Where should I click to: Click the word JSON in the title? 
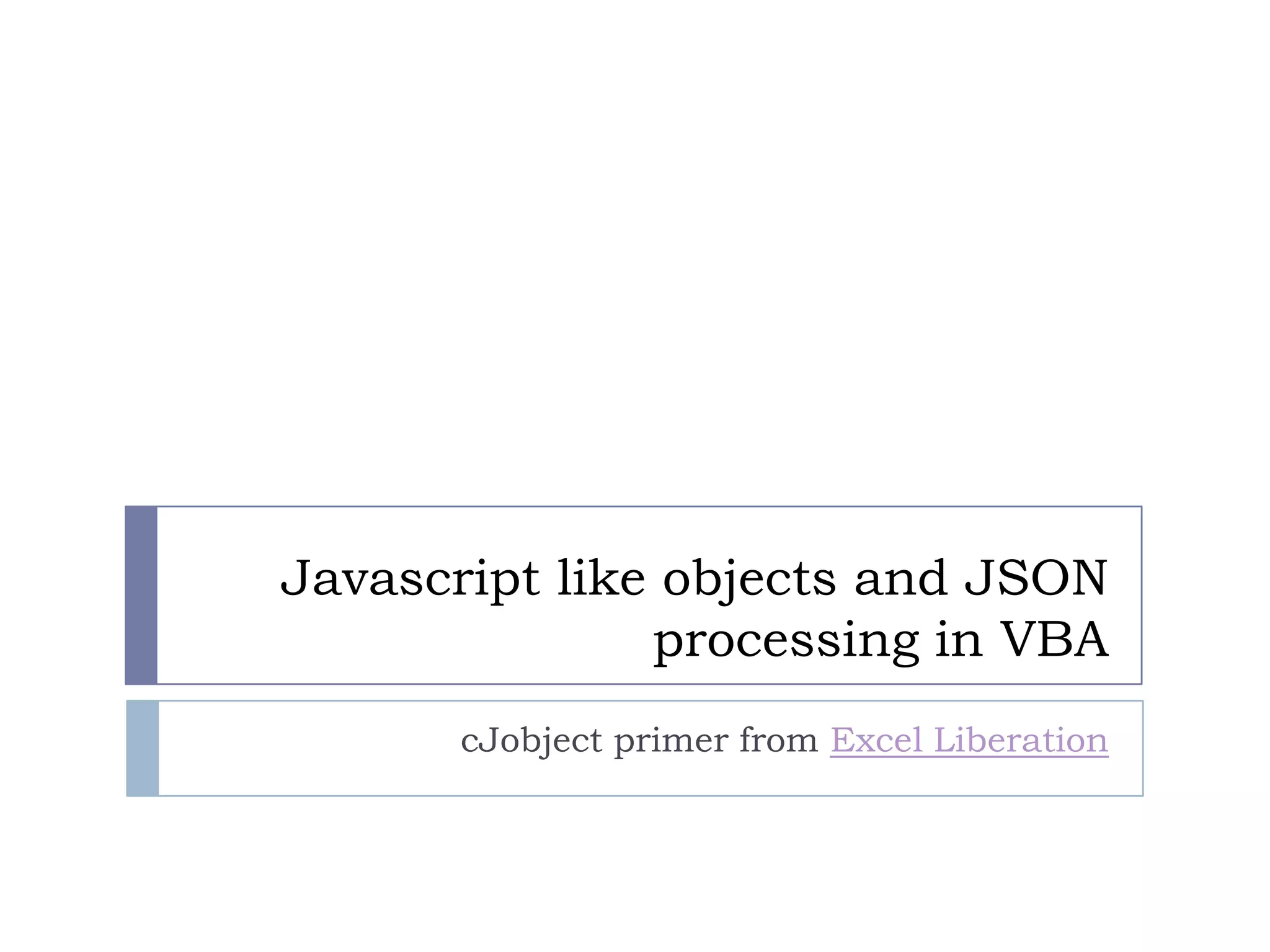[x=1036, y=578]
